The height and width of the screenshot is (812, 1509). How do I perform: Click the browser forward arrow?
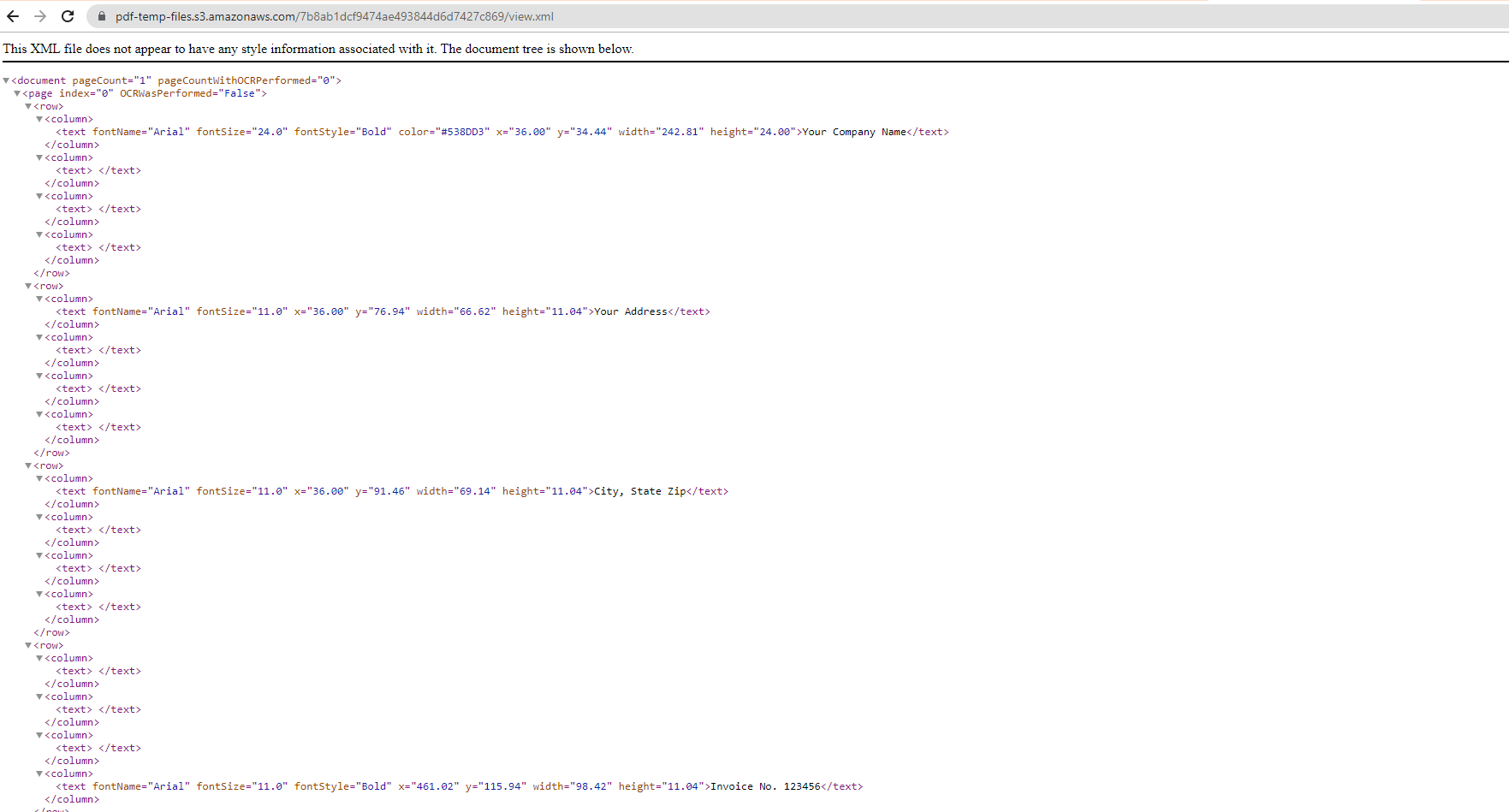click(x=40, y=16)
